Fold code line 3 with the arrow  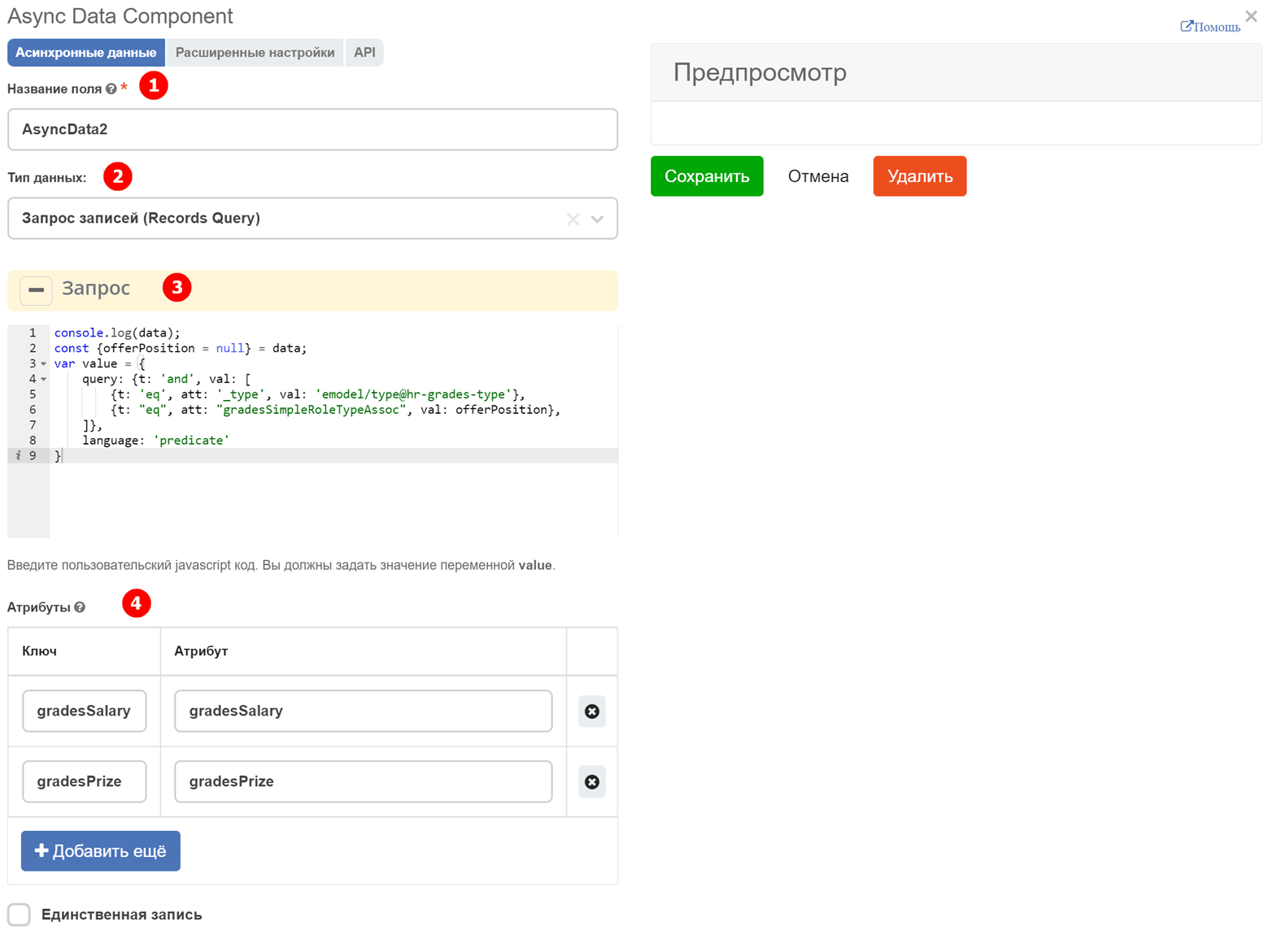(44, 364)
